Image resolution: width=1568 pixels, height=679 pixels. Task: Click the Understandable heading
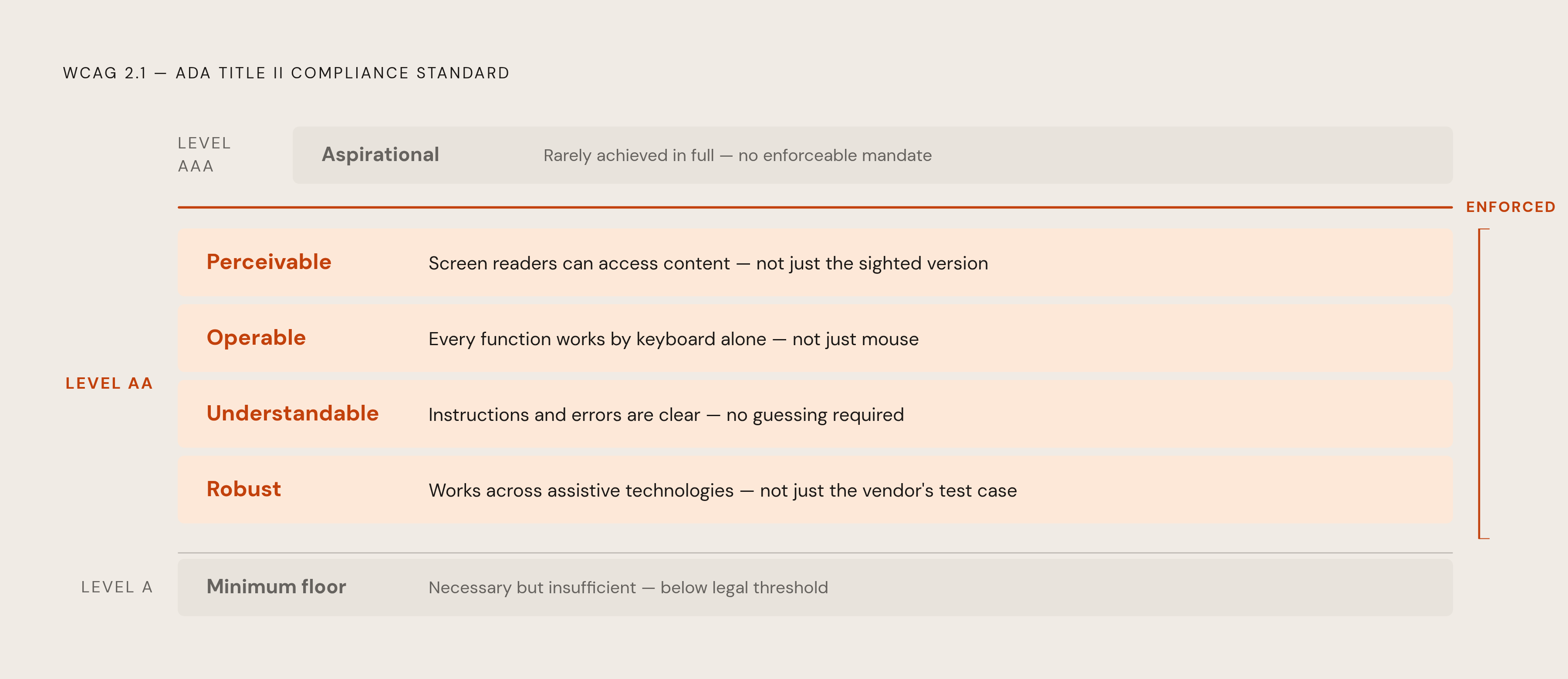click(x=292, y=414)
